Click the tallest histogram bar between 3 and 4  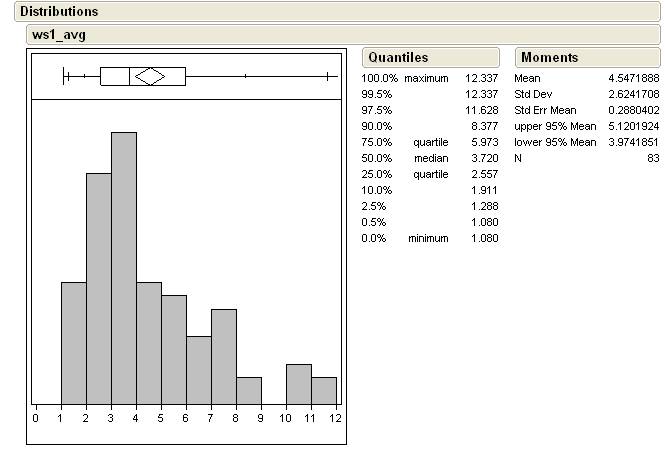[x=124, y=267]
